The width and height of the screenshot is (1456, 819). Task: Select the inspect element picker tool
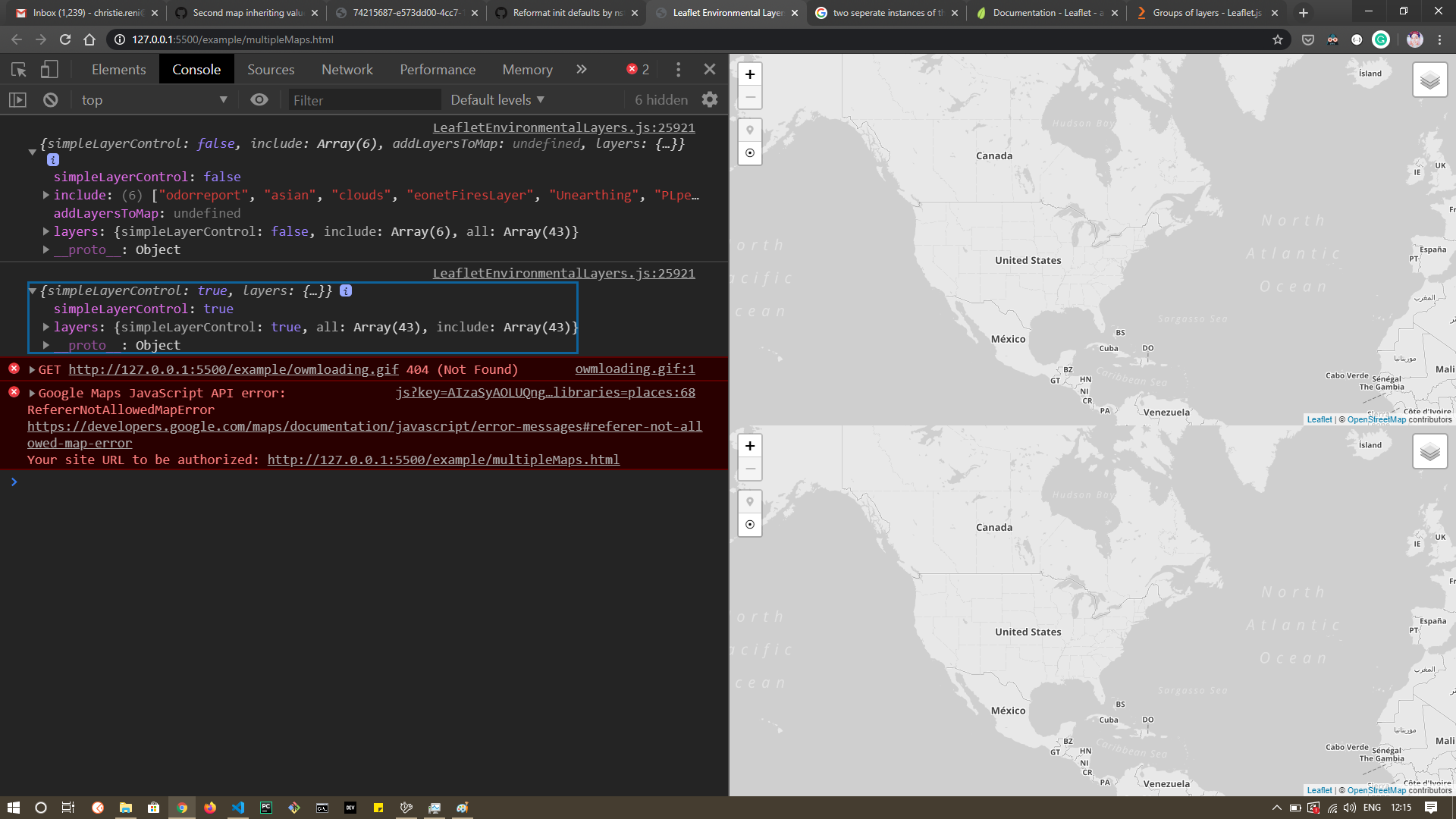[x=19, y=69]
